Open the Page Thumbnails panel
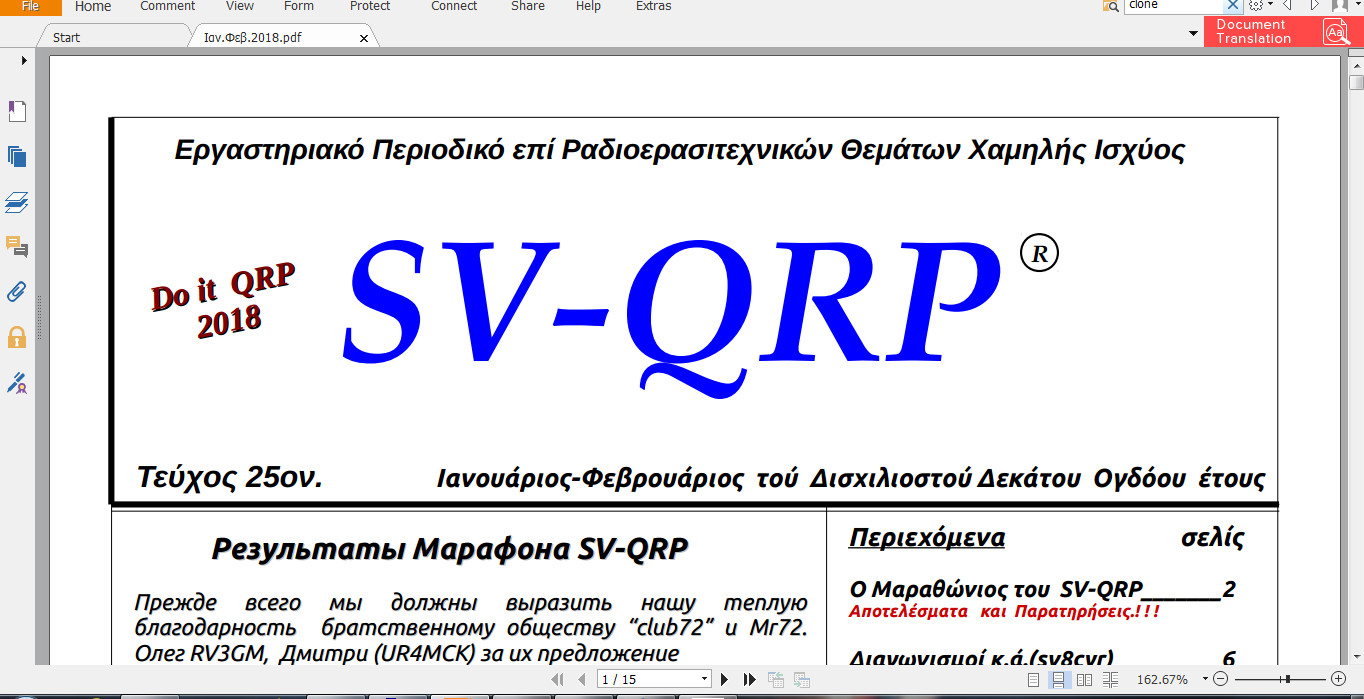This screenshot has width=1364, height=699. pyautogui.click(x=17, y=157)
